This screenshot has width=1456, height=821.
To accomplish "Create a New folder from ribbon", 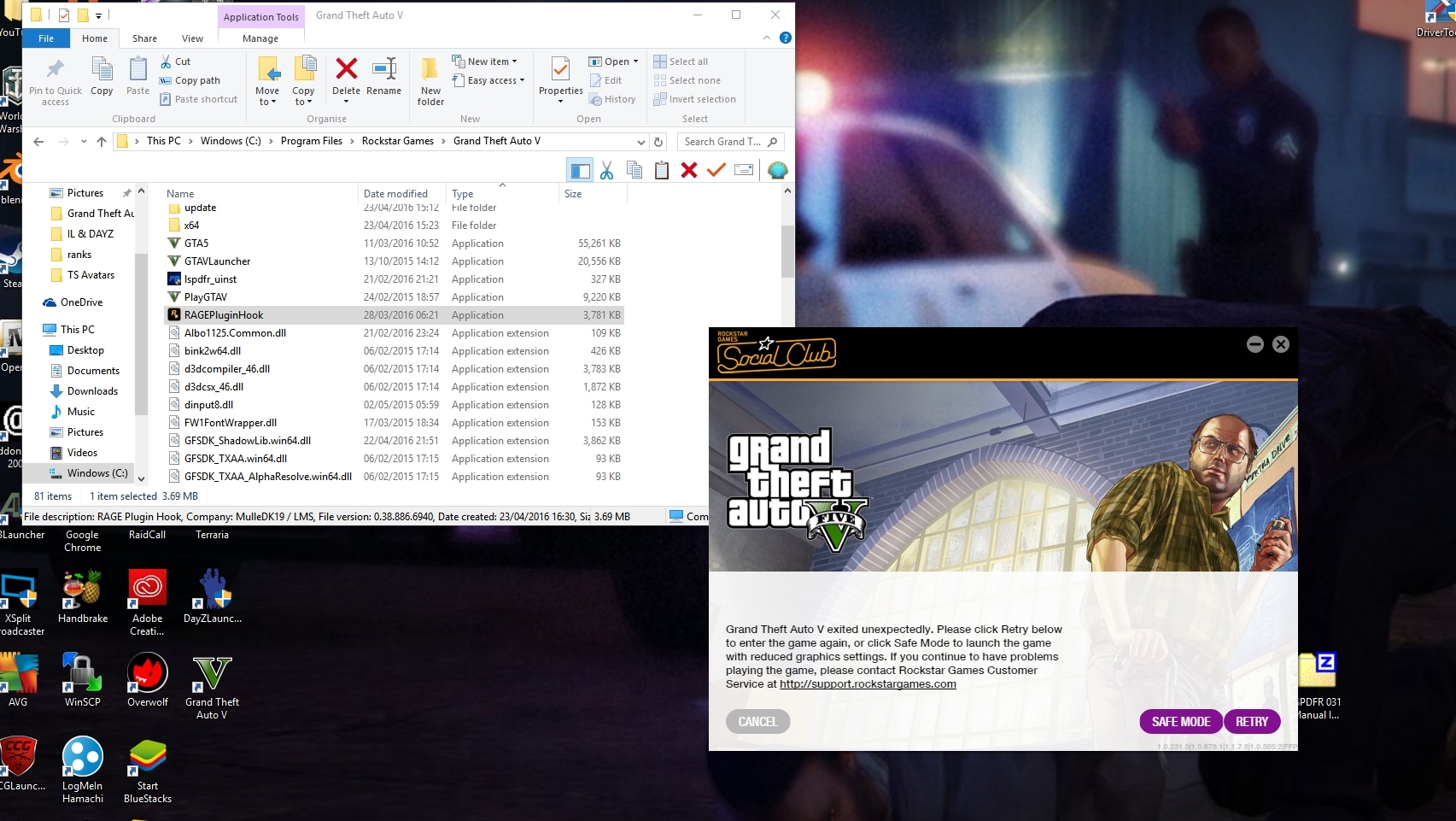I will point(430,80).
